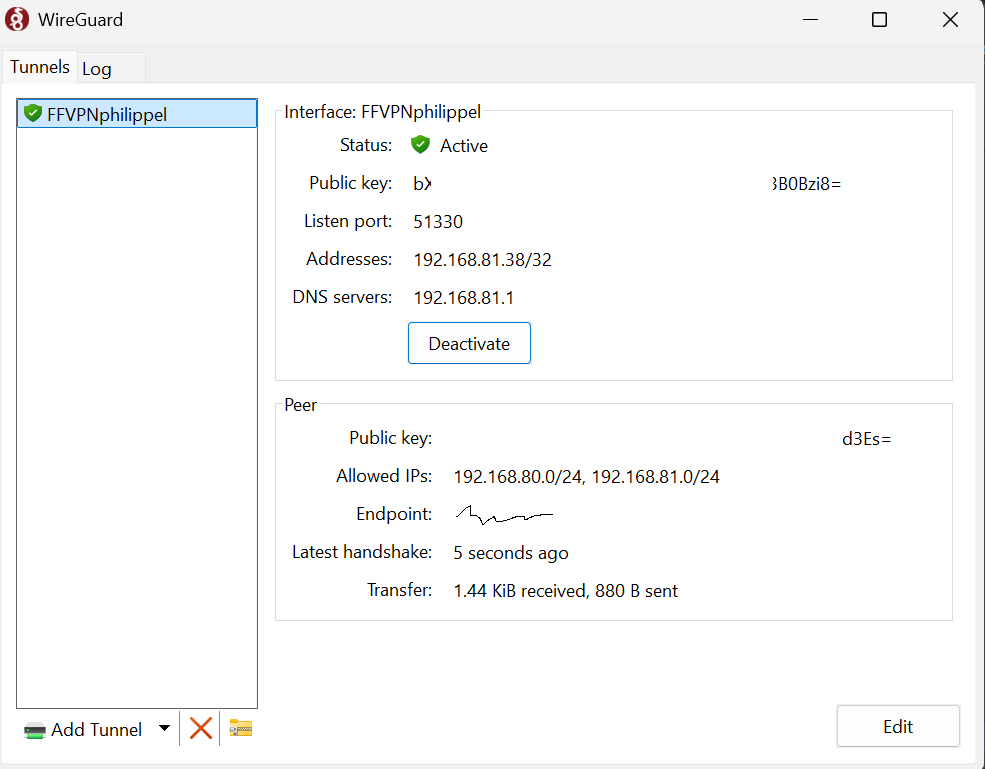The image size is (985, 769).
Task: Open the Add Tunnel dropdown arrow
Action: 164,728
